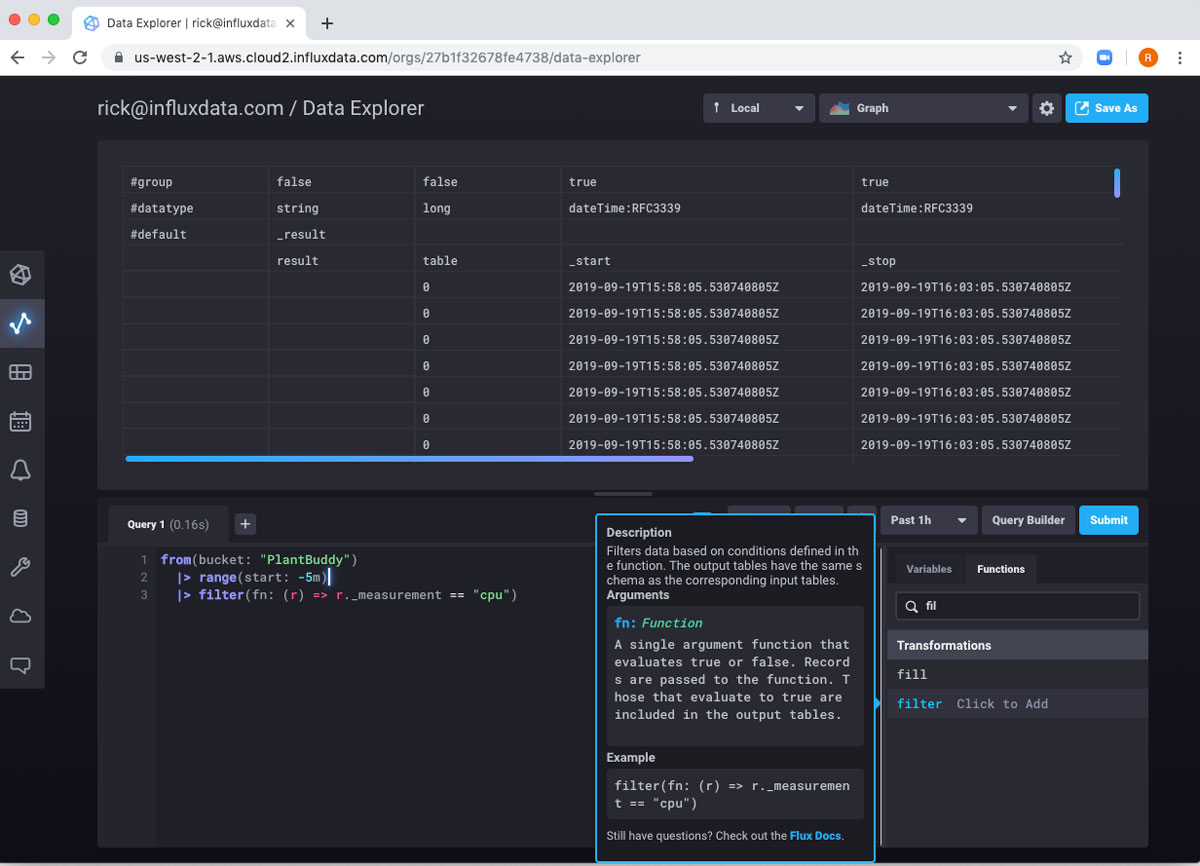This screenshot has height=866, width=1200.
Task: Open the Dashboards icon in sidebar
Action: (21, 372)
